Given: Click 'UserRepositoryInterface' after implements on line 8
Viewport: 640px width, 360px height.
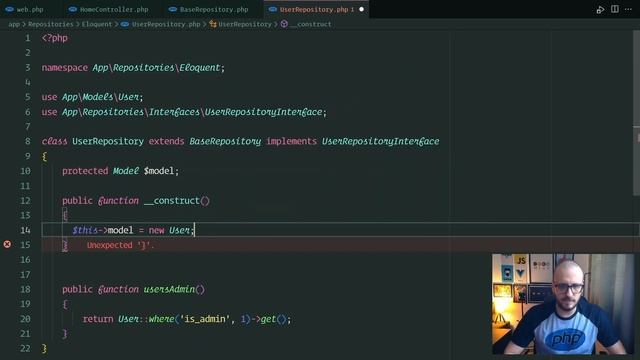Looking at the screenshot, I should 380,141.
